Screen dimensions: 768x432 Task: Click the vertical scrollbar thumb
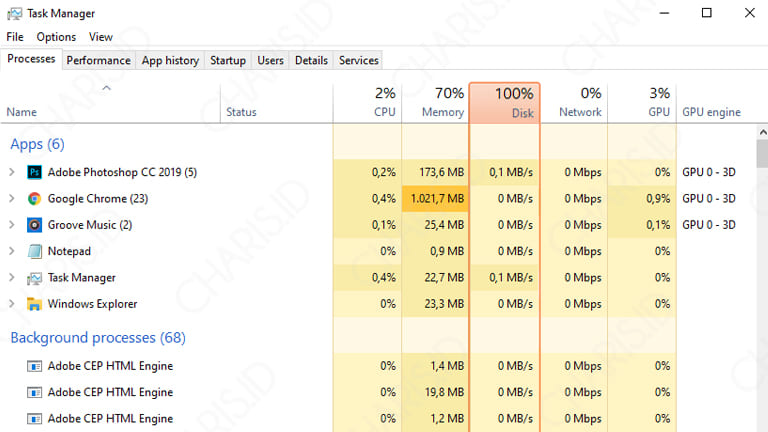pyautogui.click(x=761, y=154)
